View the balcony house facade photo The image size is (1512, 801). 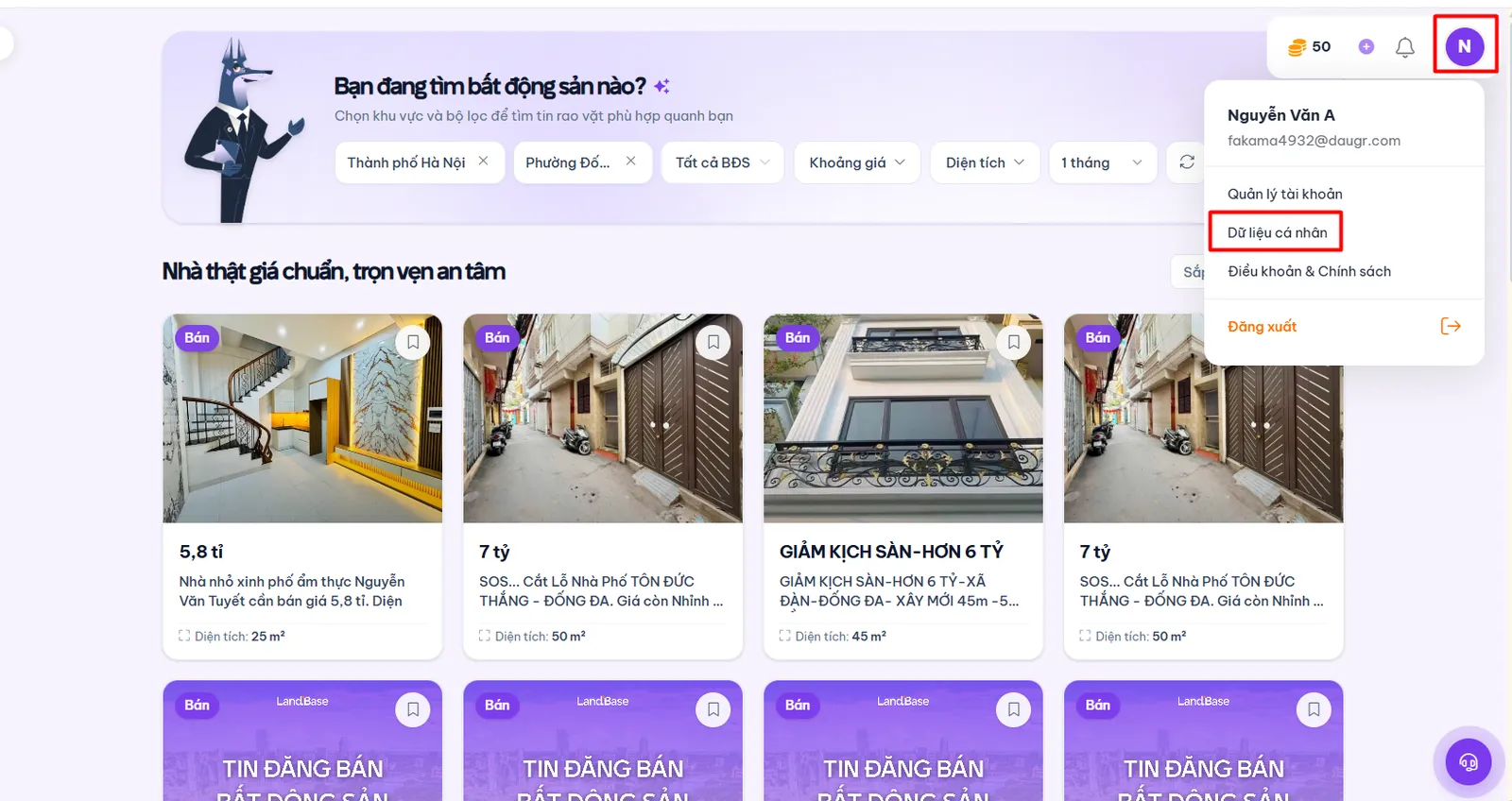(x=903, y=418)
